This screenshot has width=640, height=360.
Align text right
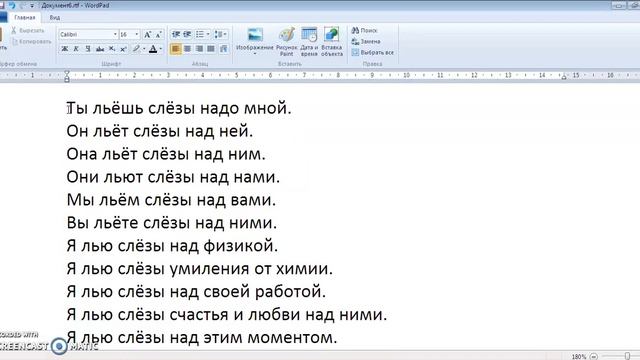199,49
